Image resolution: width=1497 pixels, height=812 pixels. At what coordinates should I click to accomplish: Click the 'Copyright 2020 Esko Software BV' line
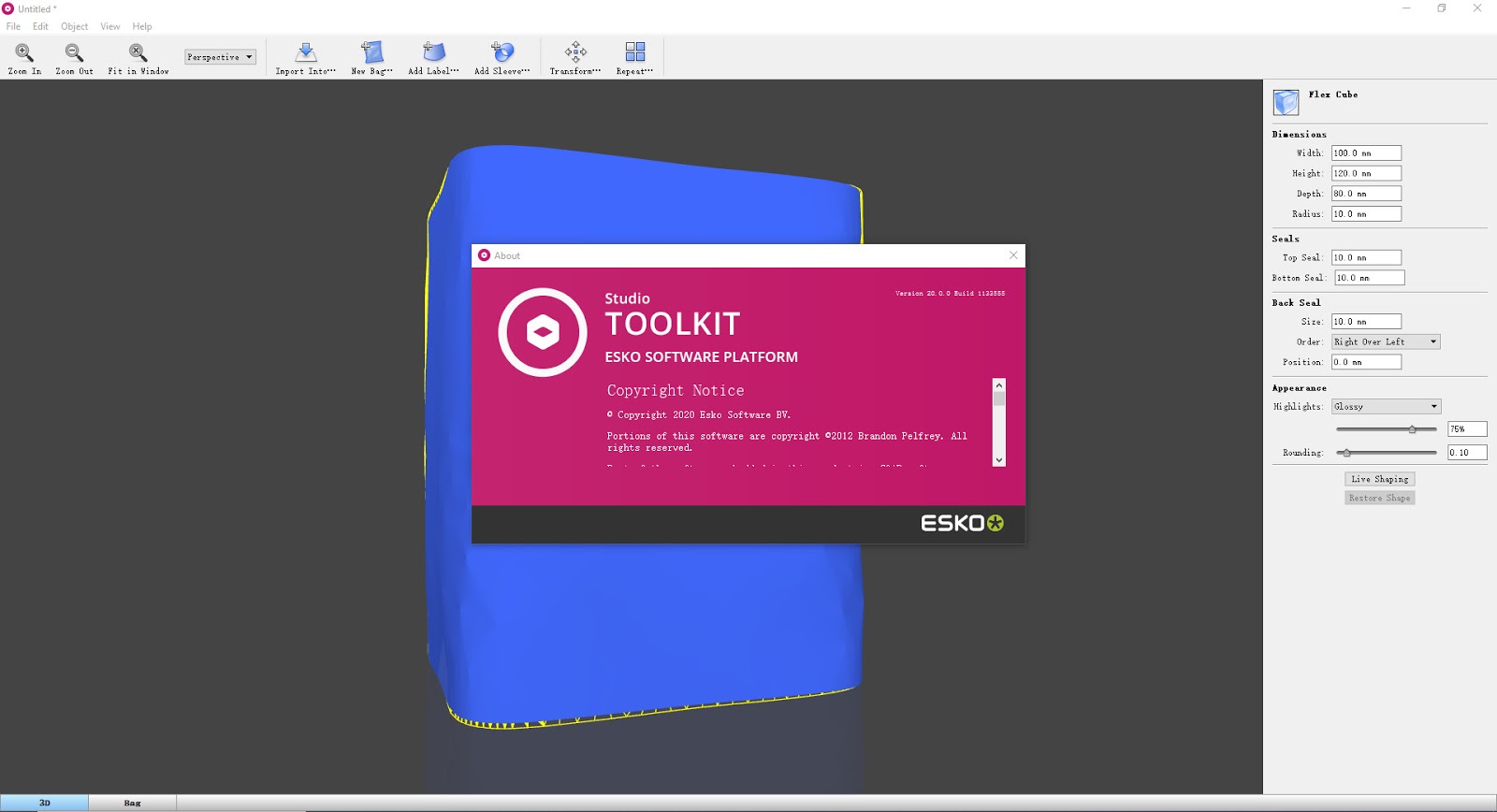coord(699,414)
